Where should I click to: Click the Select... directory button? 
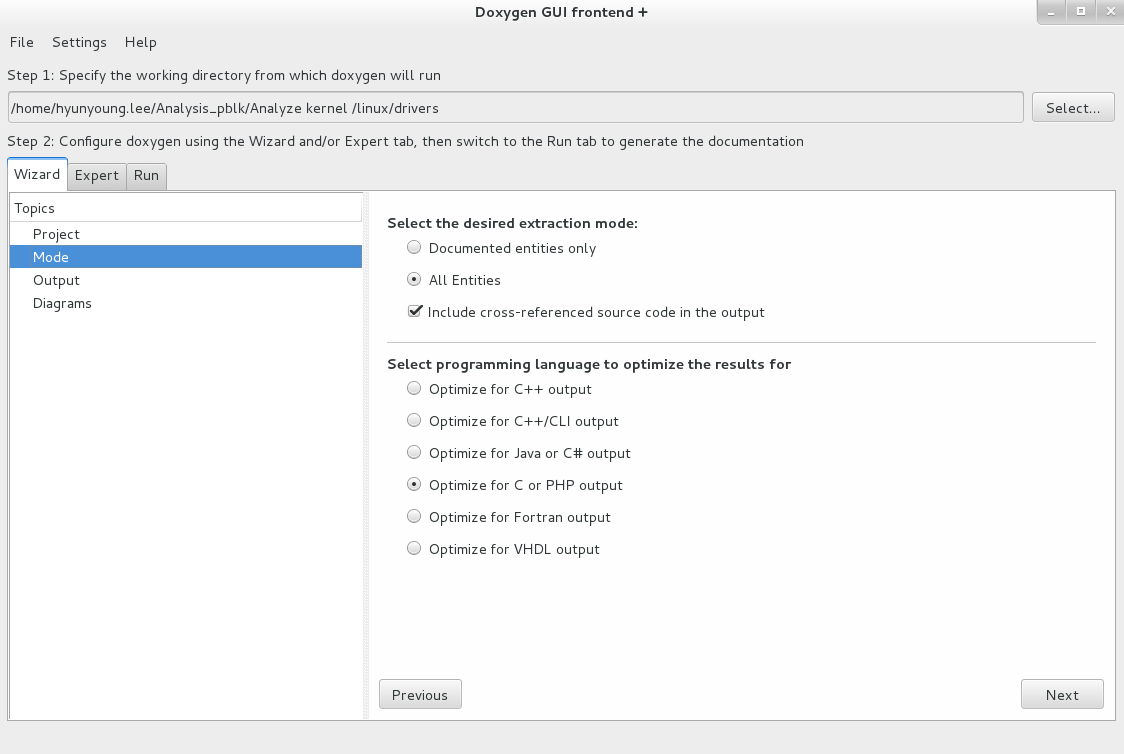(1072, 108)
